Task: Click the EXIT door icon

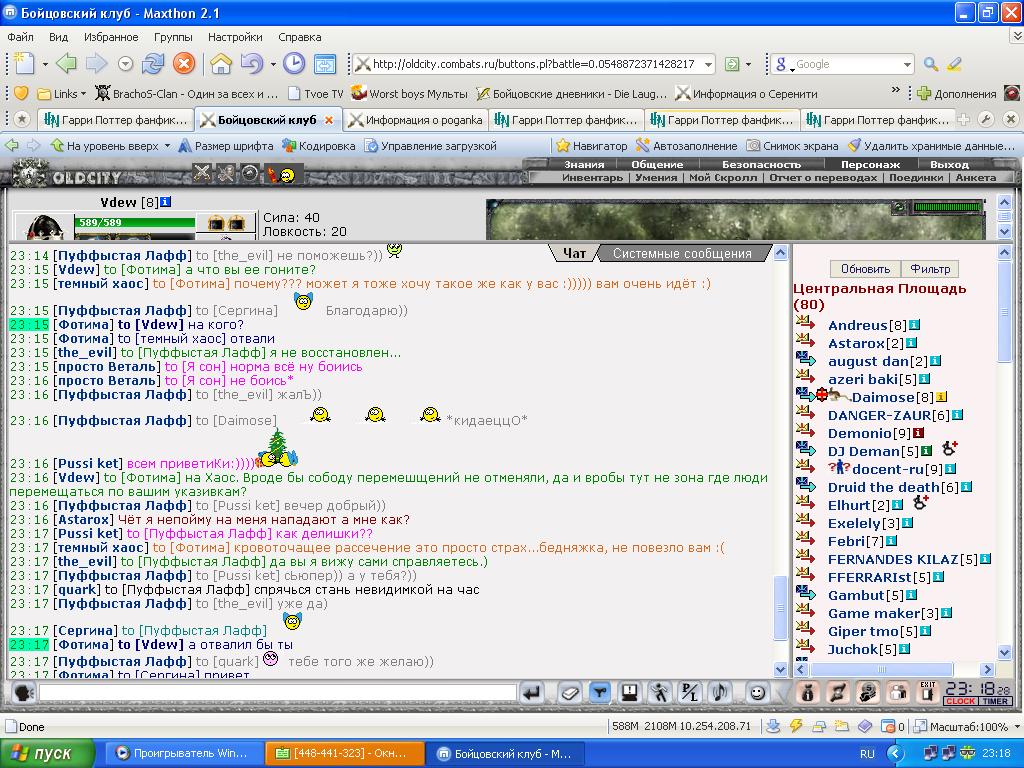Action: [927, 692]
